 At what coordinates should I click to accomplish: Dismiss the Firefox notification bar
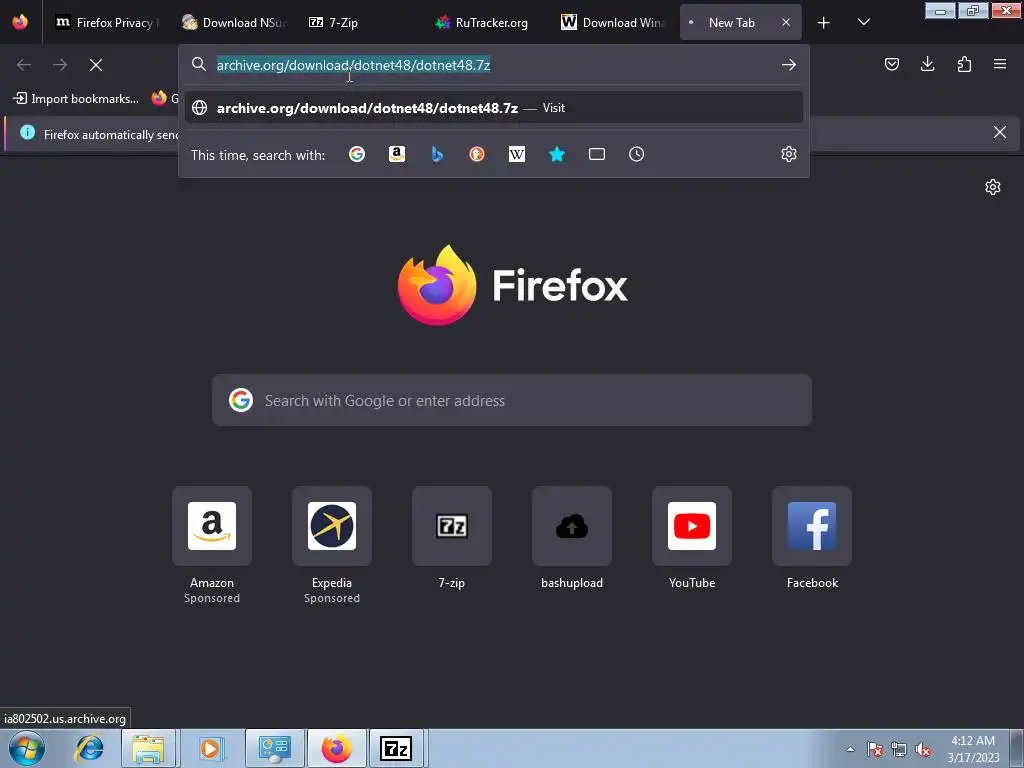1000,133
